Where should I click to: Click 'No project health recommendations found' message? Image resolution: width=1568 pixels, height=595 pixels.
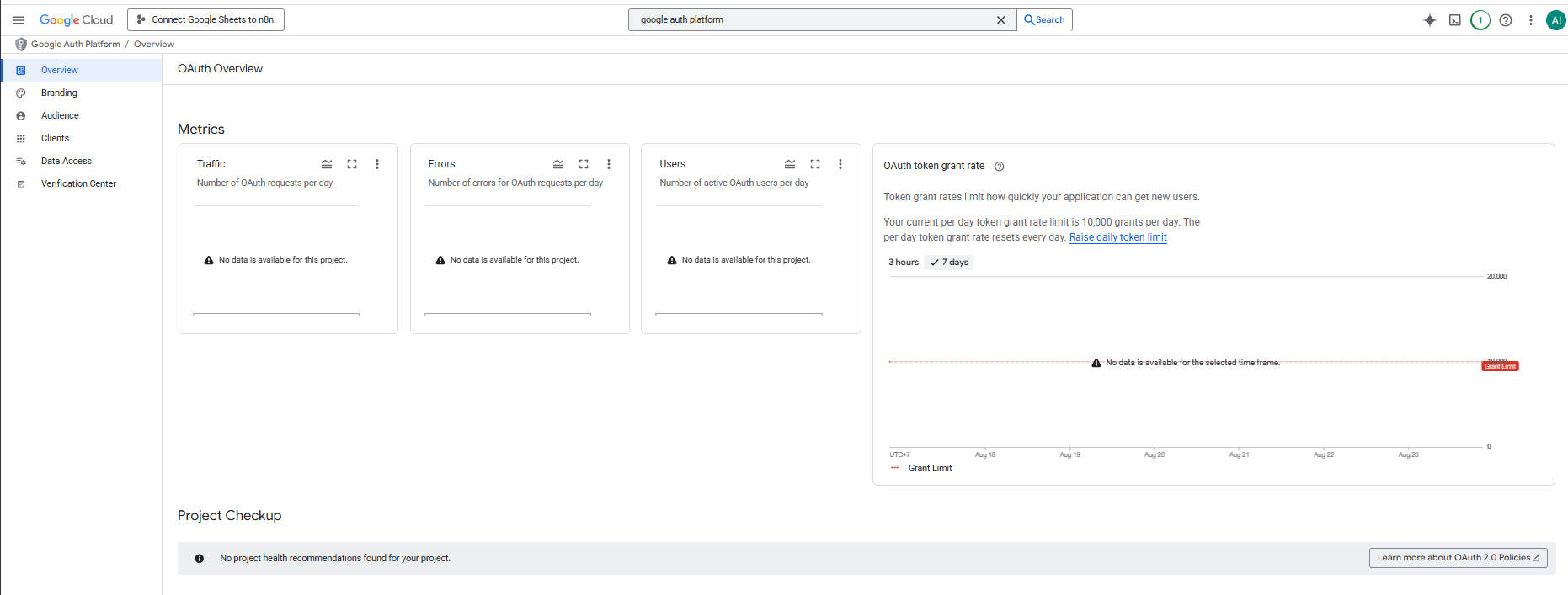[x=335, y=559]
